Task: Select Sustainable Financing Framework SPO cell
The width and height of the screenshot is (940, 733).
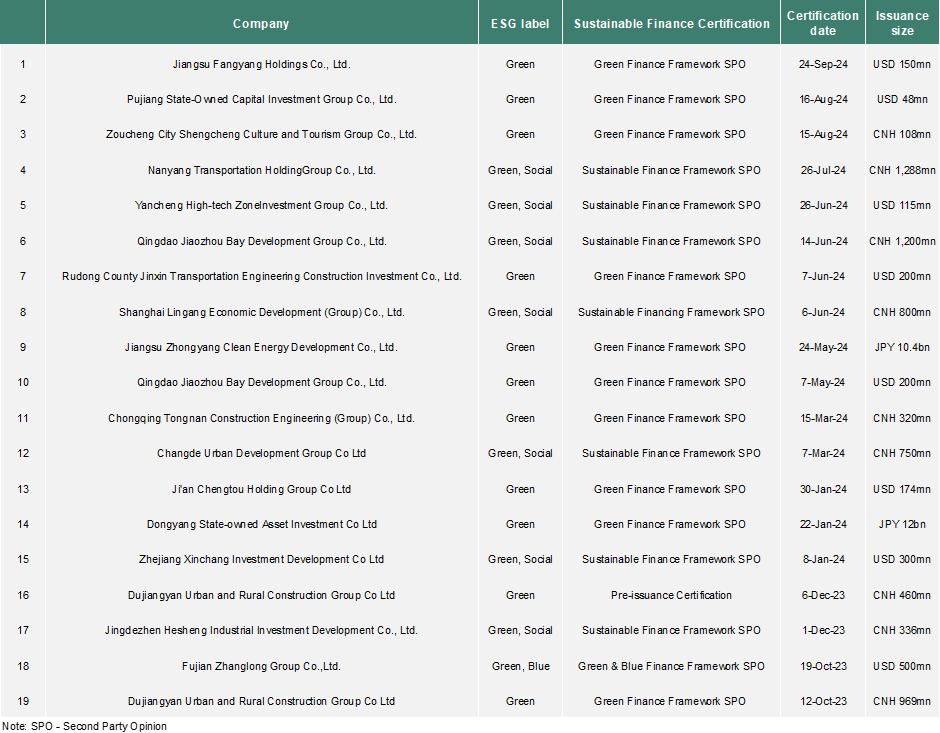Action: tap(671, 312)
